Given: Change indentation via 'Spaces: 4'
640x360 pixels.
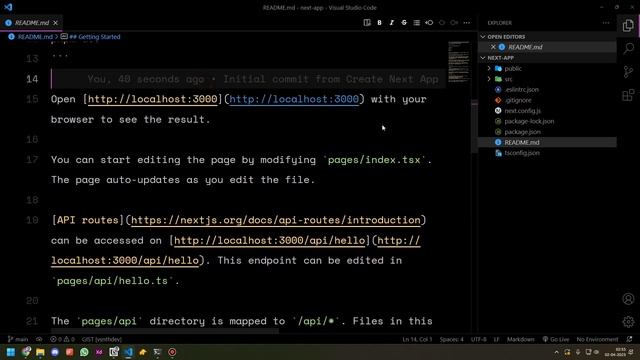Looking at the screenshot, I should [451, 339].
